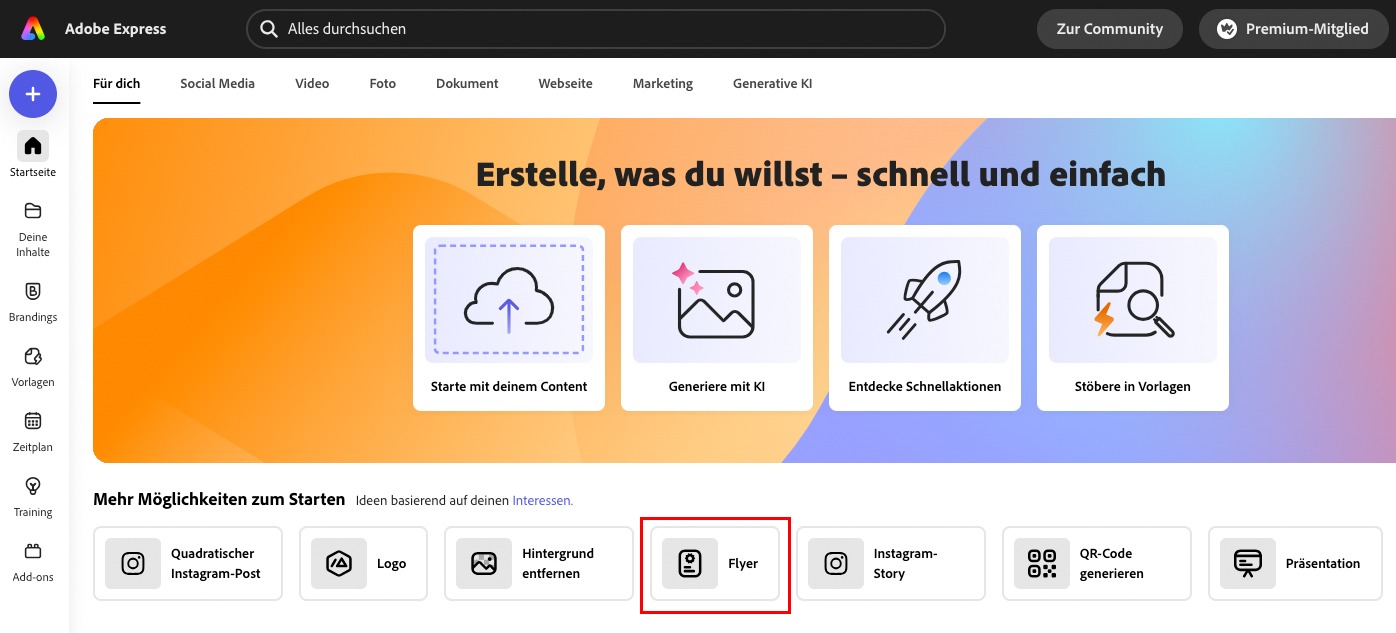Open Vorlagen in the sidebar
The width and height of the screenshot is (1396, 633).
(33, 357)
